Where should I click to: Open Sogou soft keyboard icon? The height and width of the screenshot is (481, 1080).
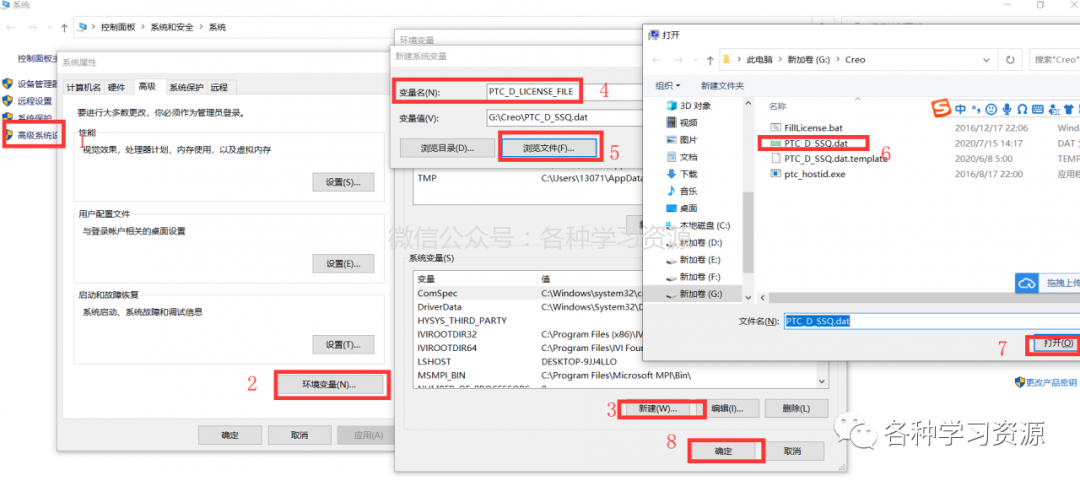(x=1037, y=109)
